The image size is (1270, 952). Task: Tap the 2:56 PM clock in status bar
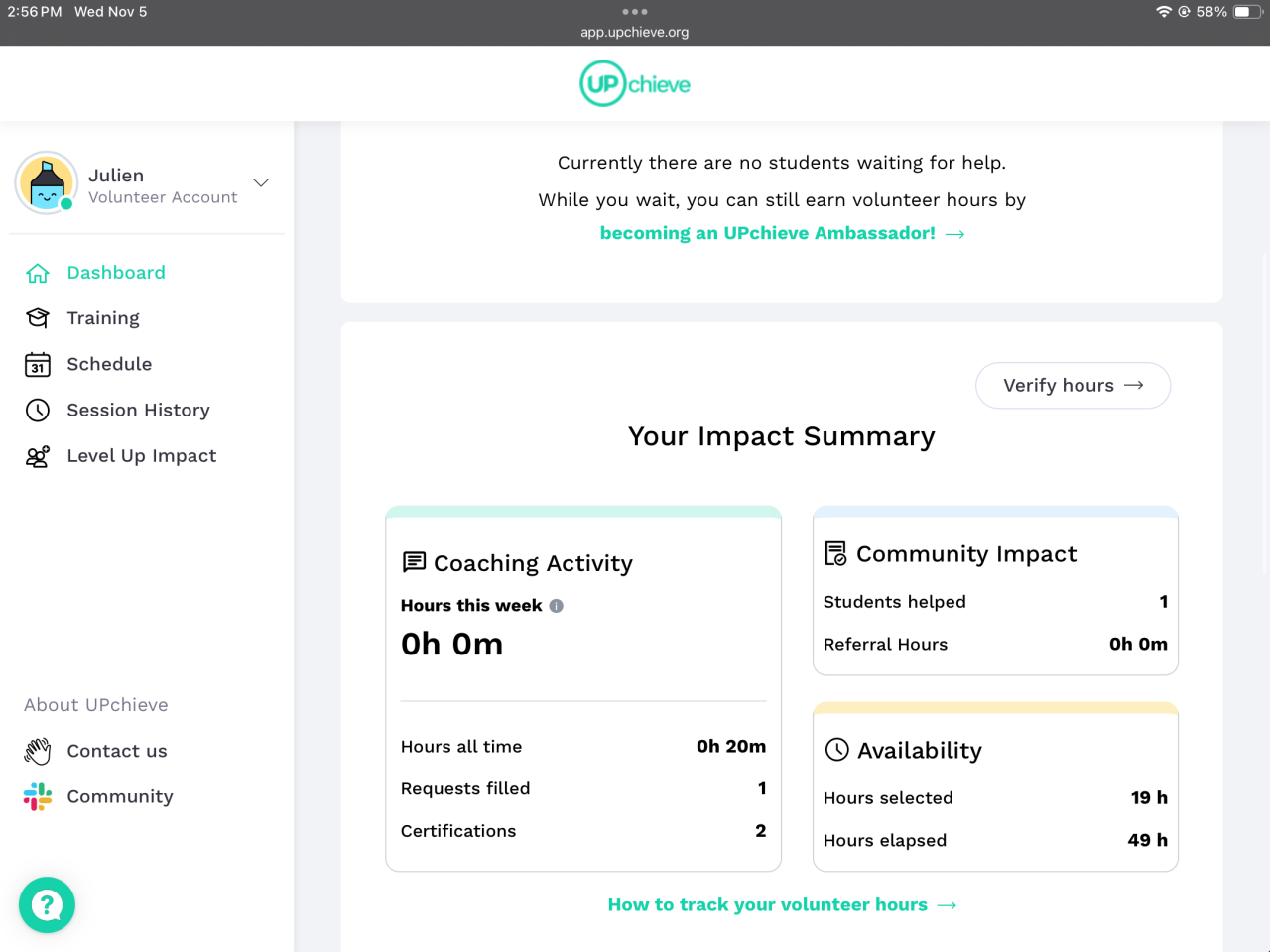pyautogui.click(x=35, y=12)
